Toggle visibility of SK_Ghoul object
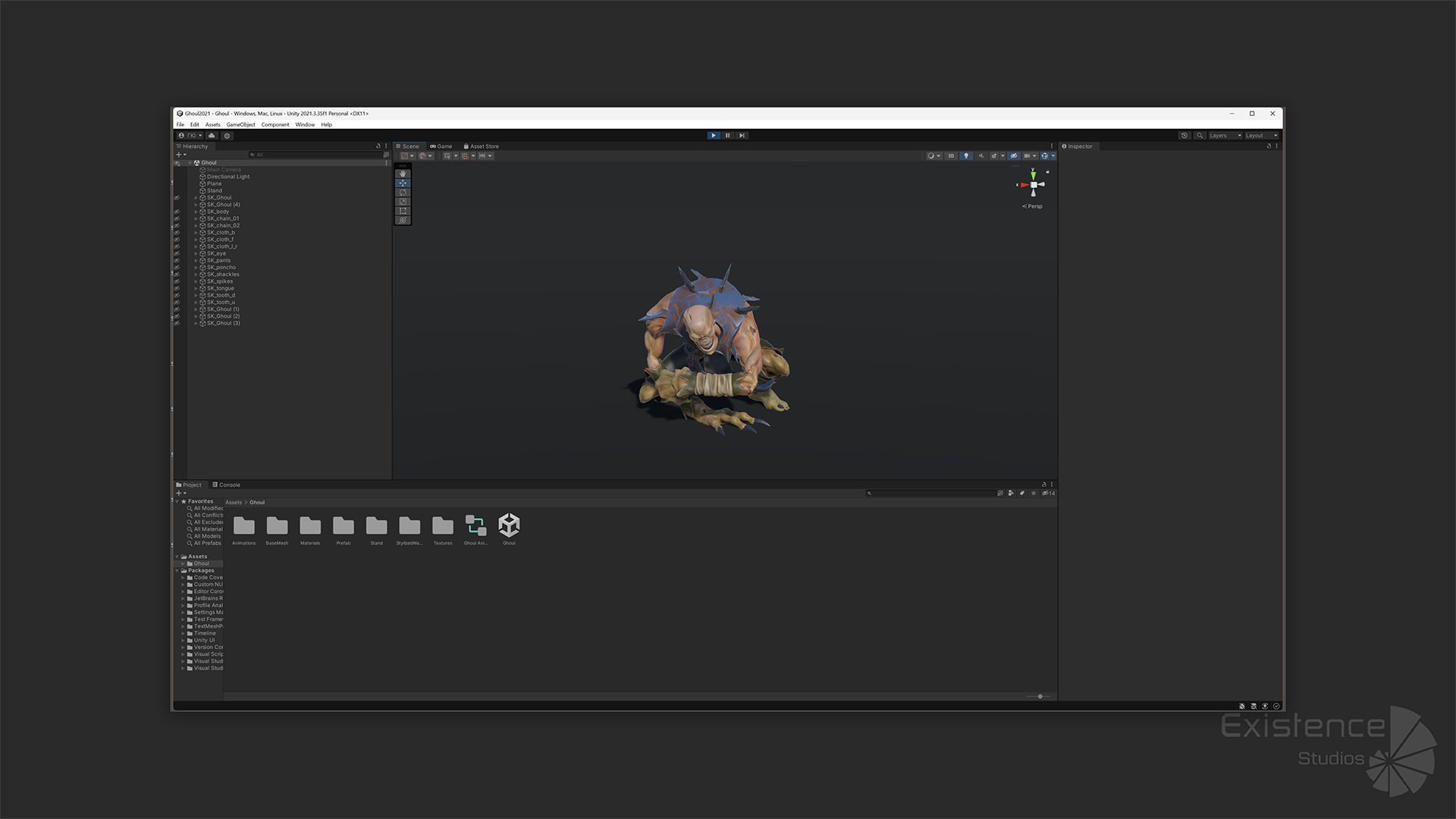 [177, 198]
